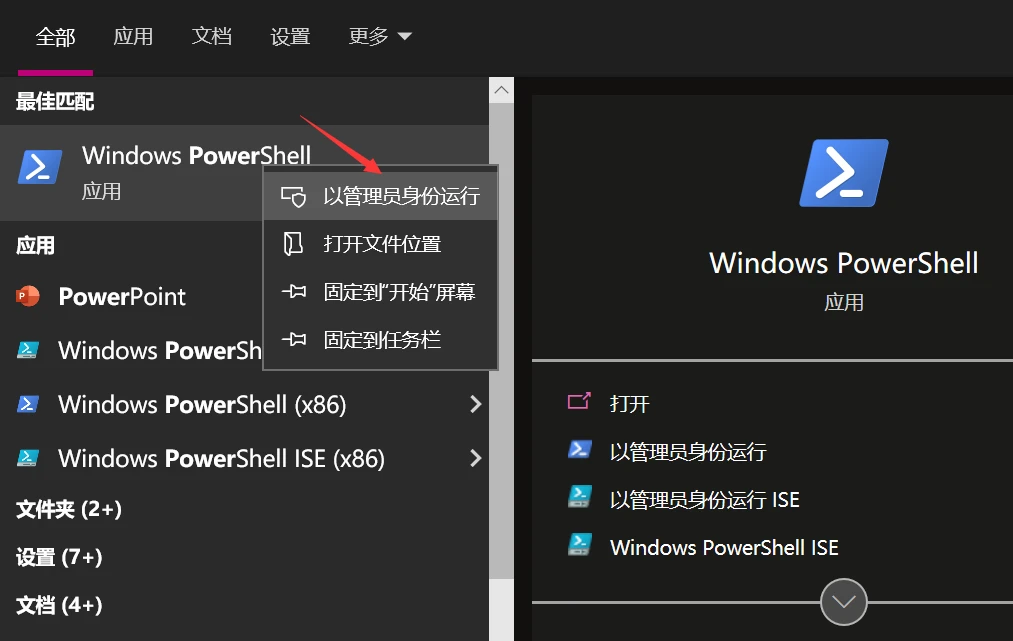Switch to the 文档 tab
Viewport: 1013px width, 641px height.
212,36
